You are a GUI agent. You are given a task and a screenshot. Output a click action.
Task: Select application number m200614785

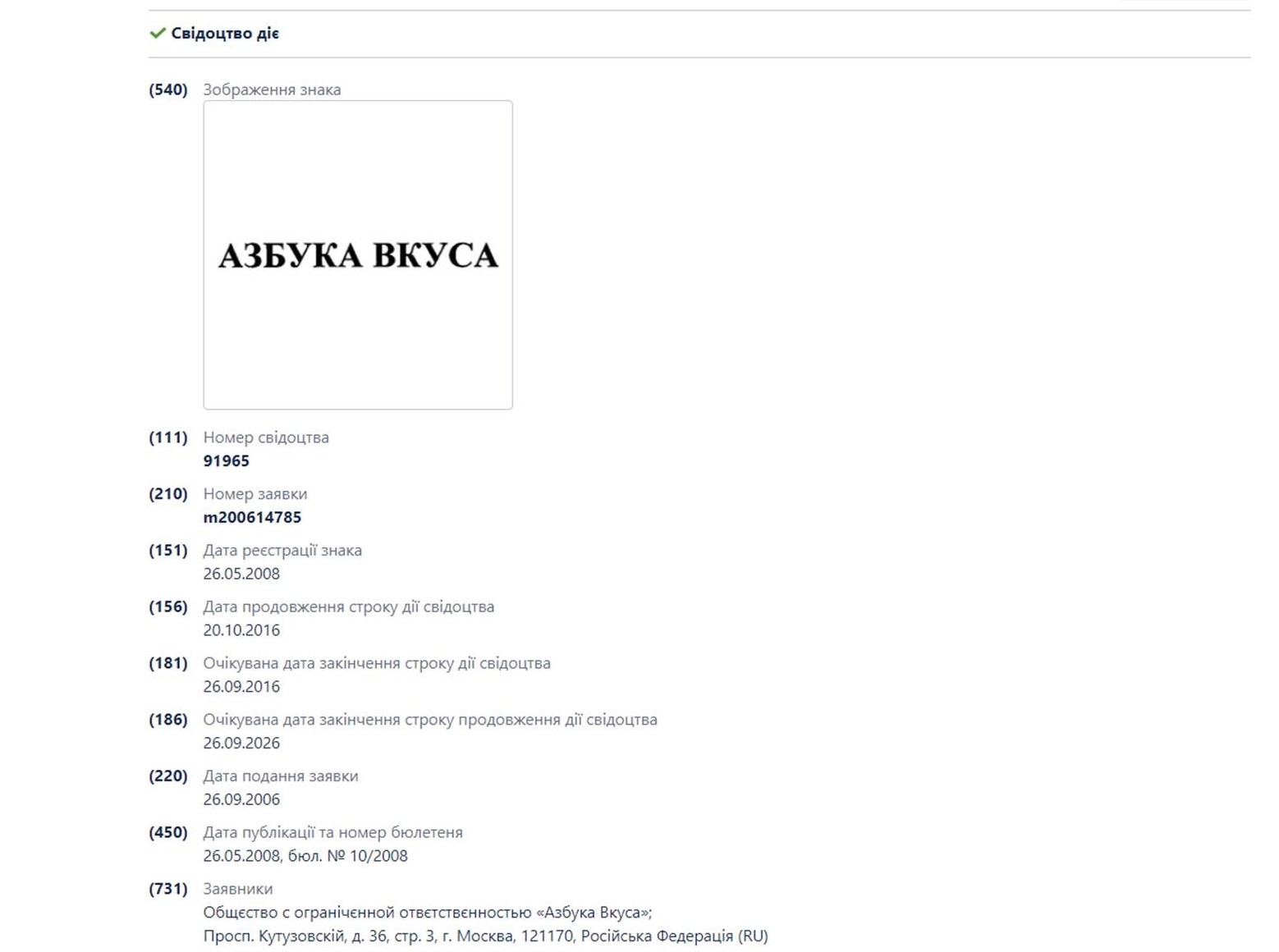(x=252, y=518)
